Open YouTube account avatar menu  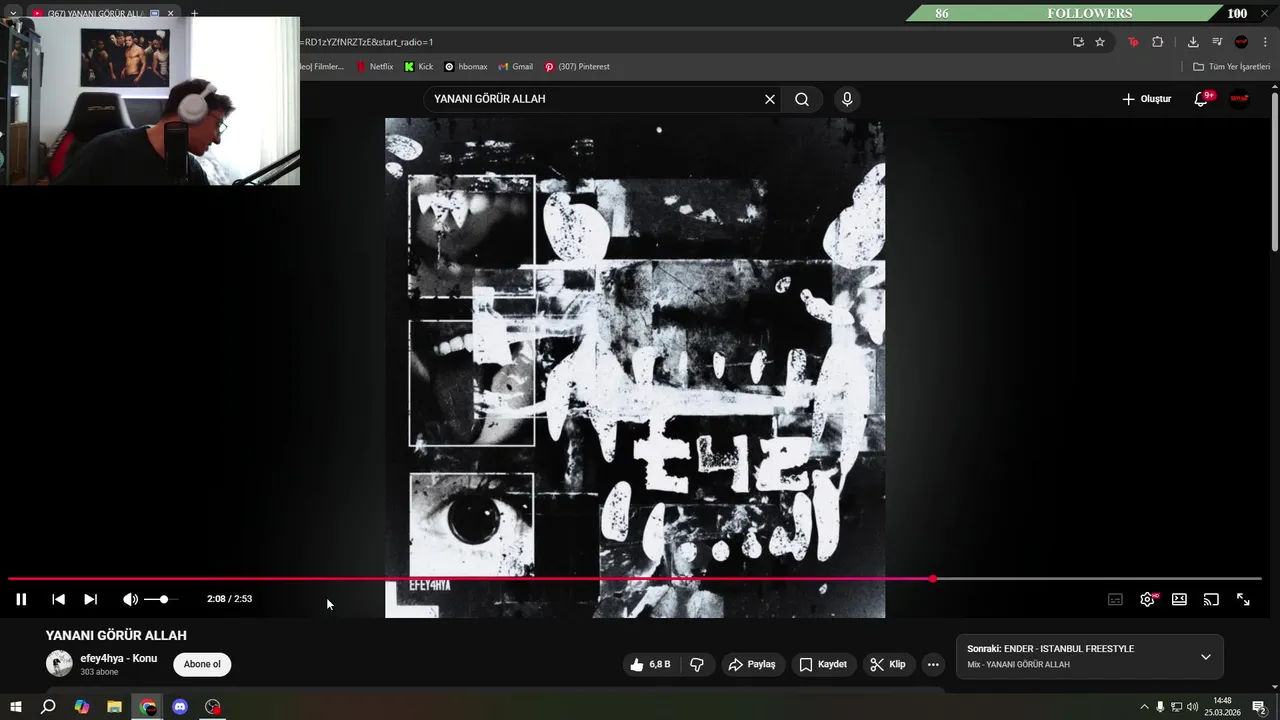pyautogui.click(x=1239, y=99)
